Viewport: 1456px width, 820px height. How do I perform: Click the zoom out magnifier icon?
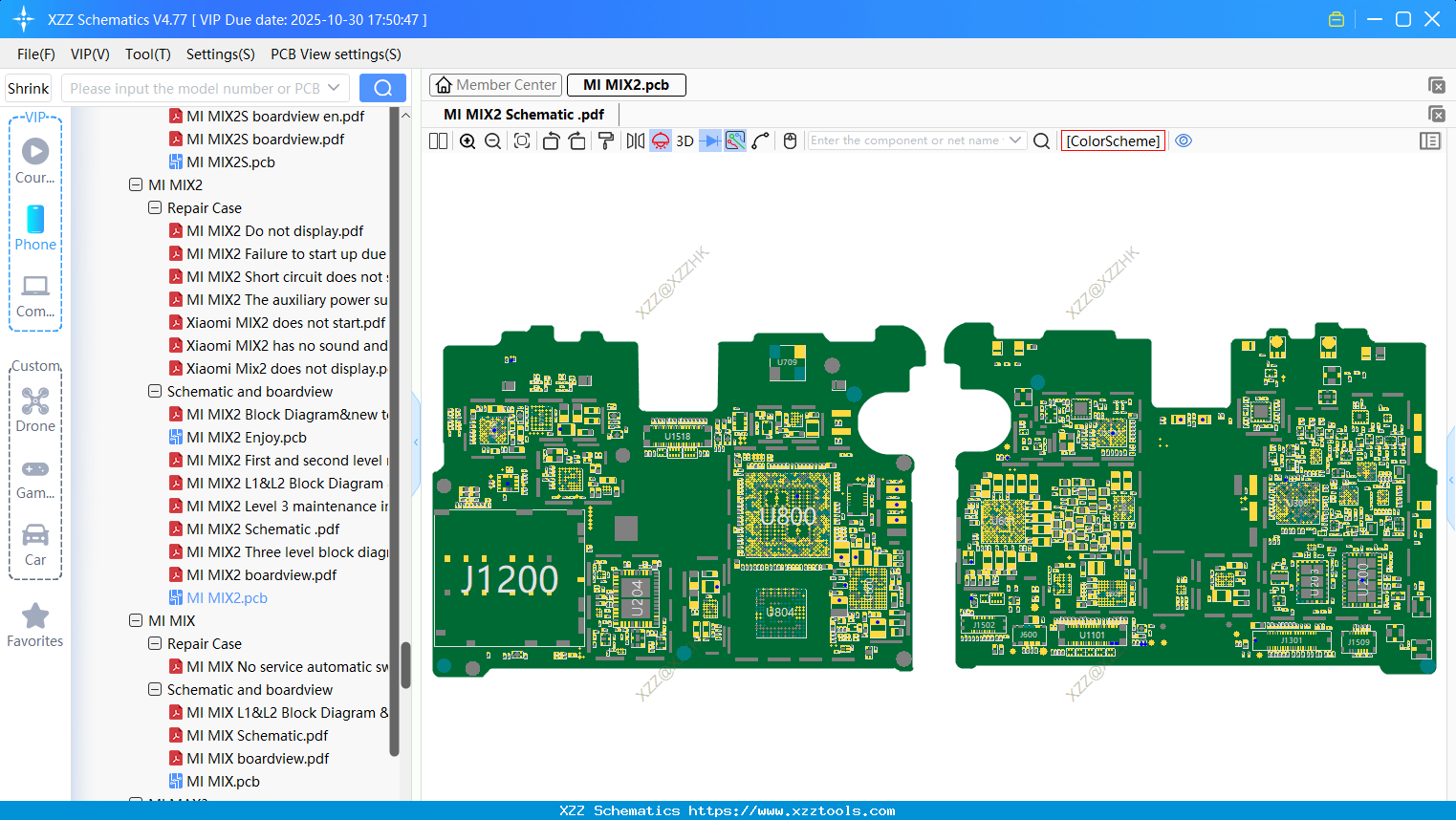pyautogui.click(x=493, y=141)
